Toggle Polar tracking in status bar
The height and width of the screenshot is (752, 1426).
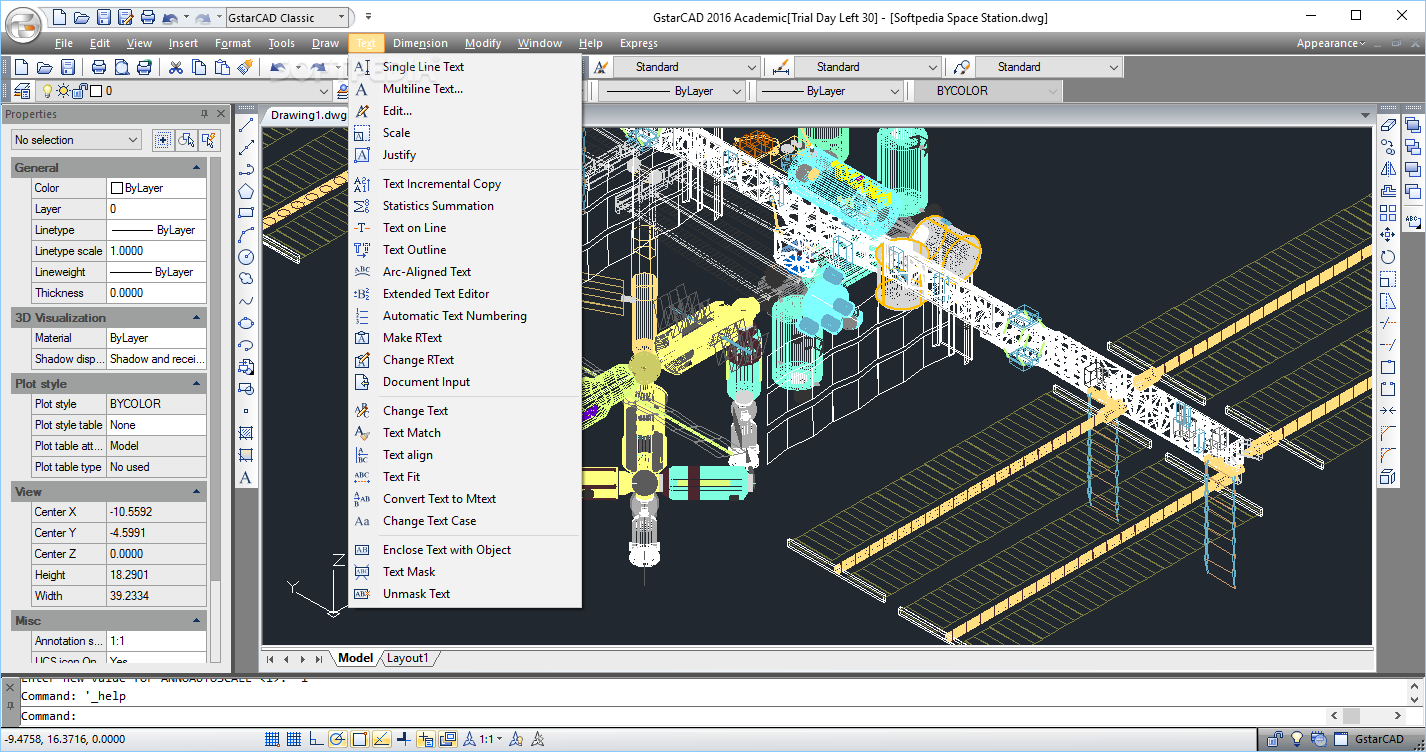pyautogui.click(x=337, y=740)
